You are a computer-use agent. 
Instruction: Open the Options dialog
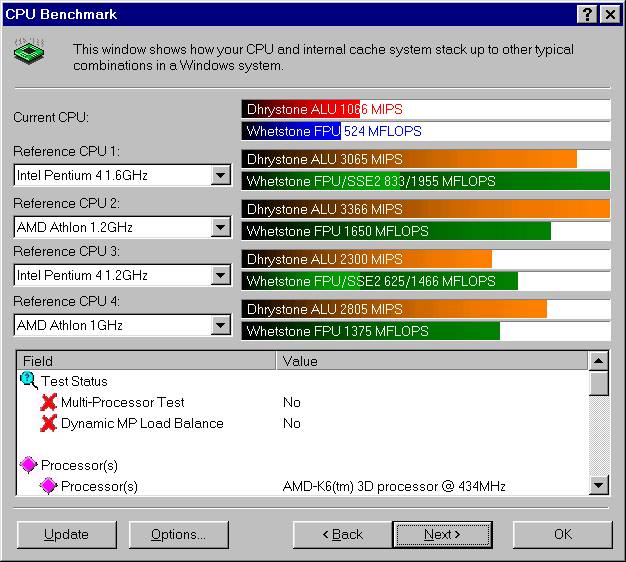pos(178,534)
